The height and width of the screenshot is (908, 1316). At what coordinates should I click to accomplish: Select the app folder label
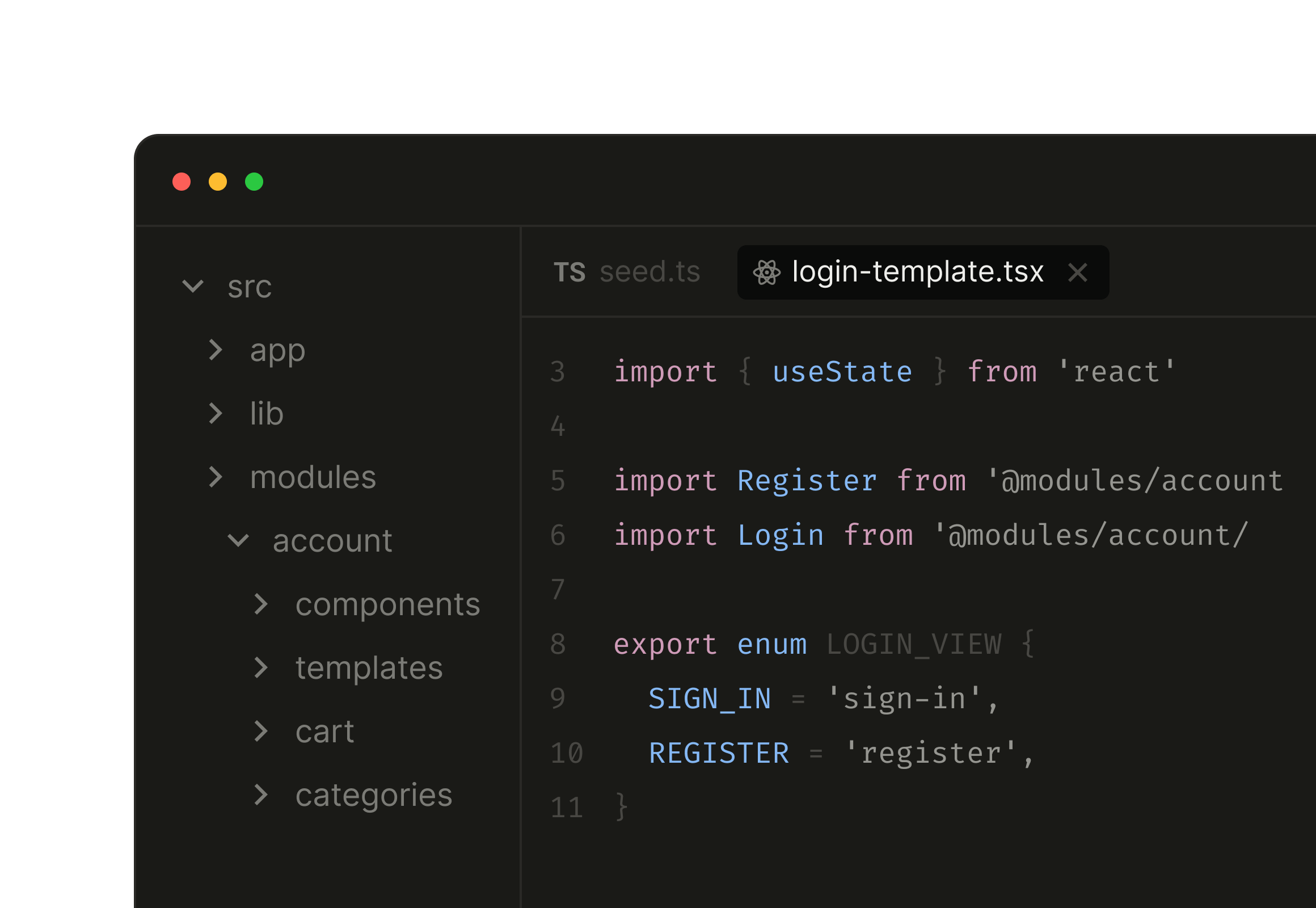pos(277,352)
